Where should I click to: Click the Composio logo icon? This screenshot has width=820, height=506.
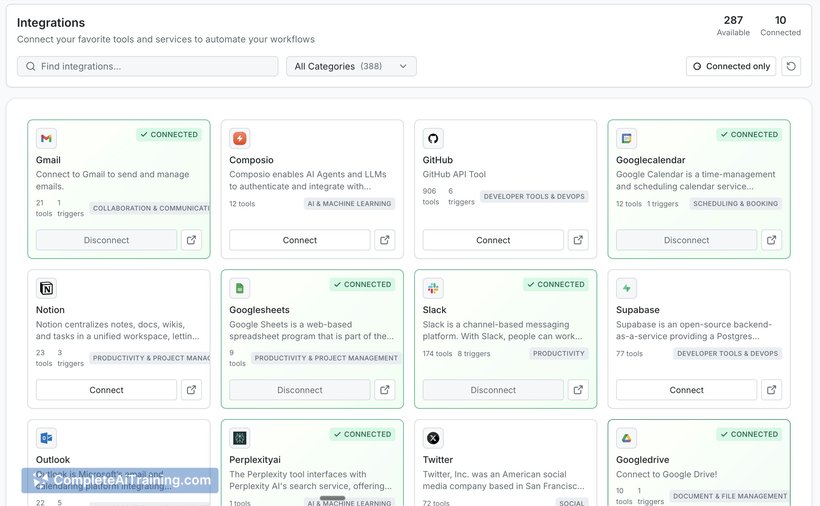pos(240,139)
